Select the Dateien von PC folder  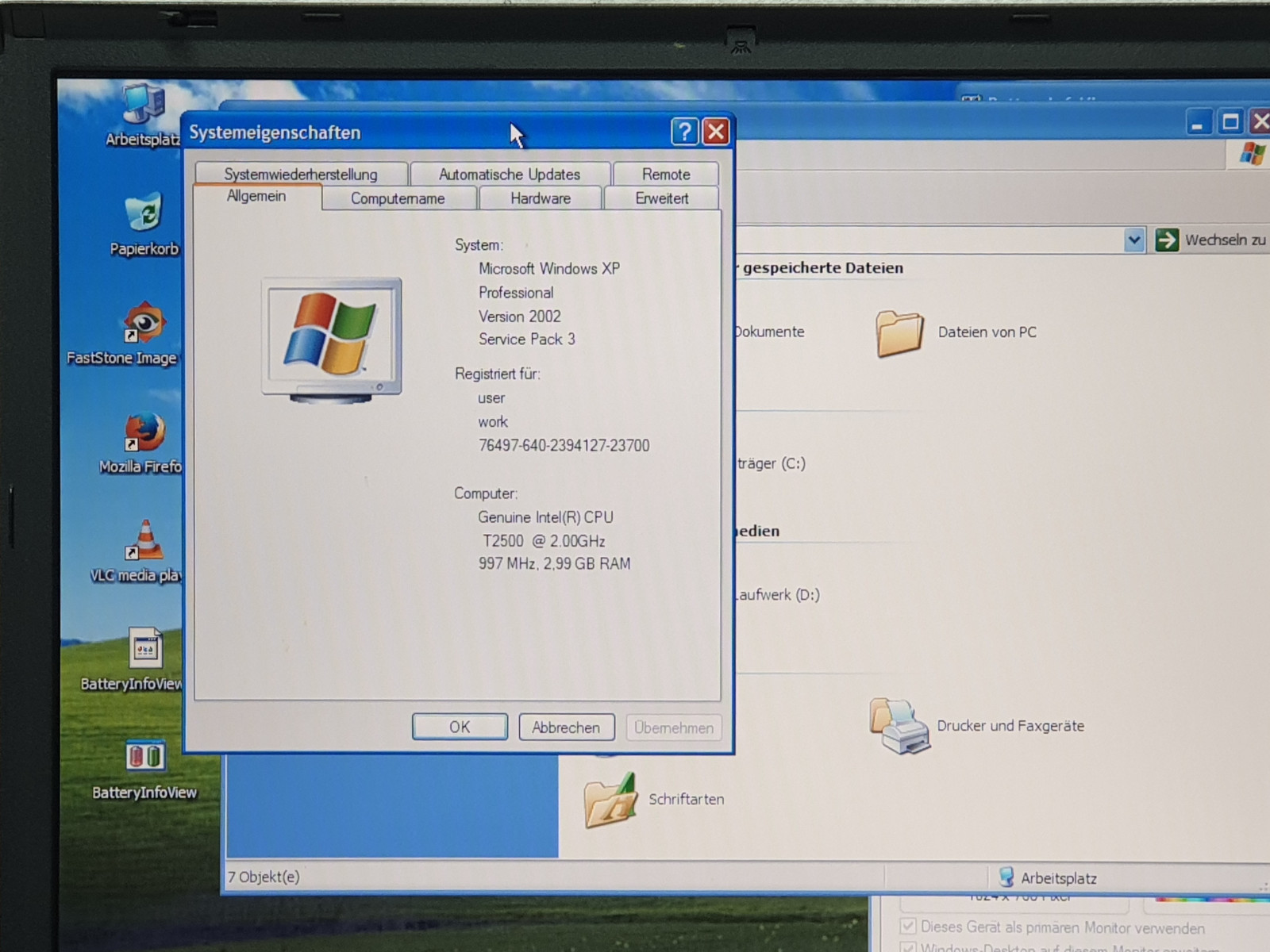coord(901,332)
